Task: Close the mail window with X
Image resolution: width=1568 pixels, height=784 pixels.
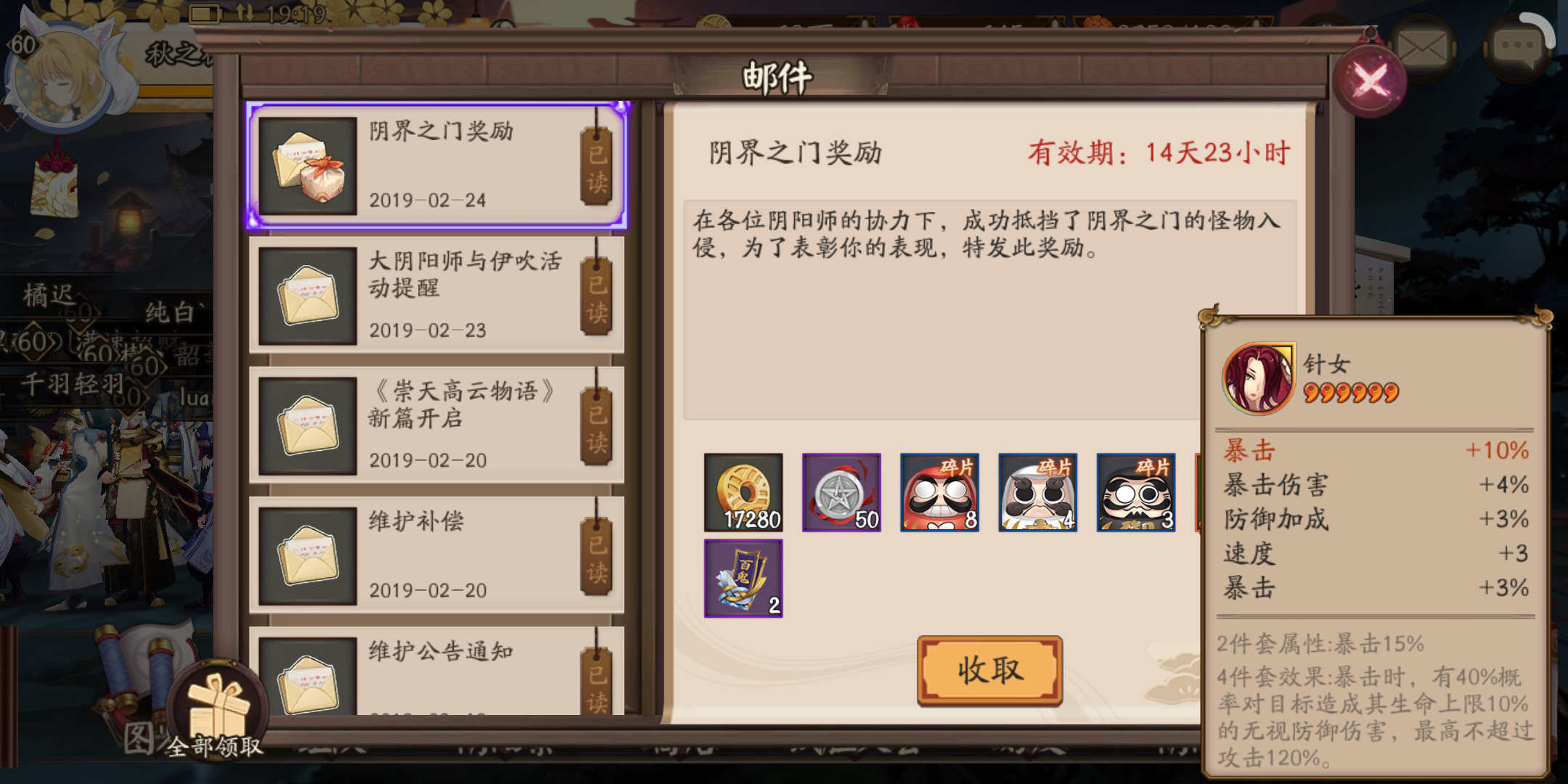Action: pyautogui.click(x=1370, y=81)
